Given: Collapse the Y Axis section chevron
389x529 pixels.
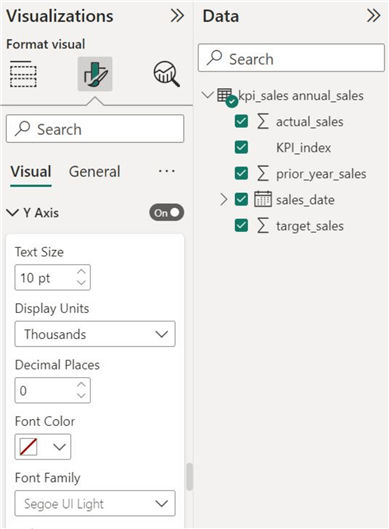Looking at the screenshot, I should [x=12, y=213].
